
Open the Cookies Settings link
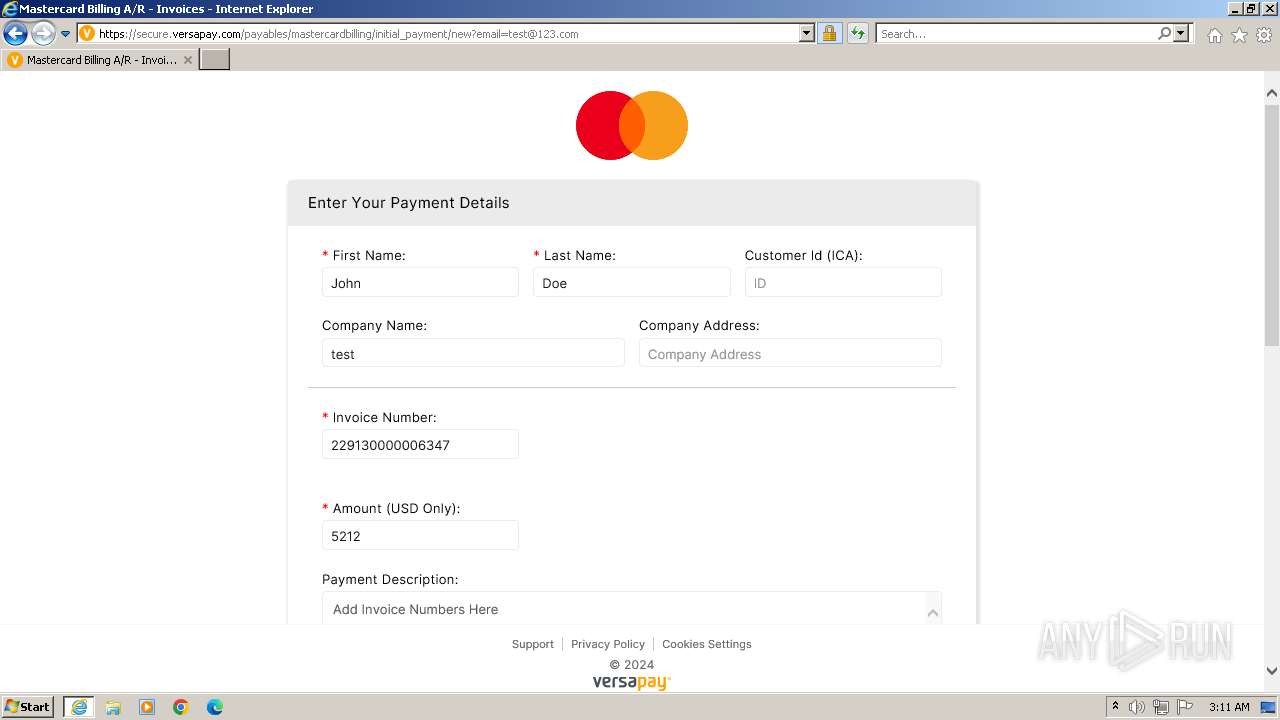pyautogui.click(x=707, y=644)
